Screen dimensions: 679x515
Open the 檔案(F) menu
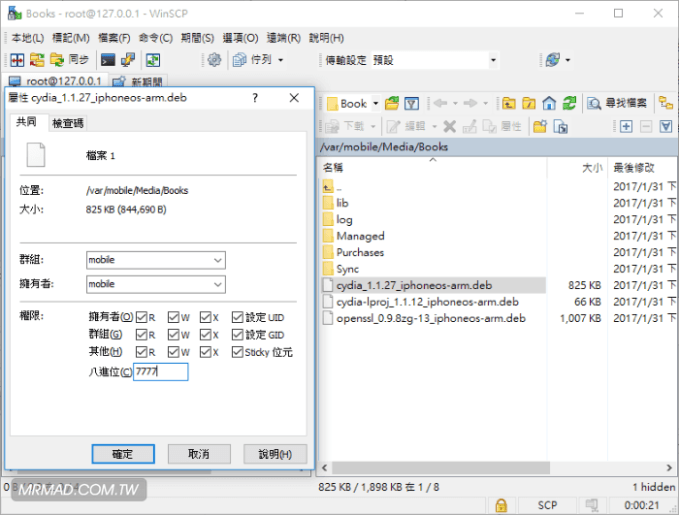(114, 38)
